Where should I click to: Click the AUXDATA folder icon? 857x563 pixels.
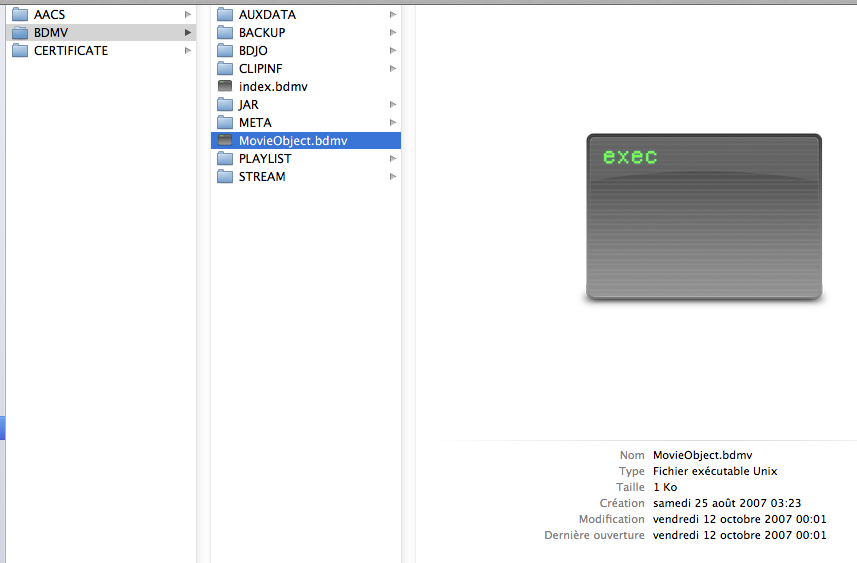(x=225, y=15)
